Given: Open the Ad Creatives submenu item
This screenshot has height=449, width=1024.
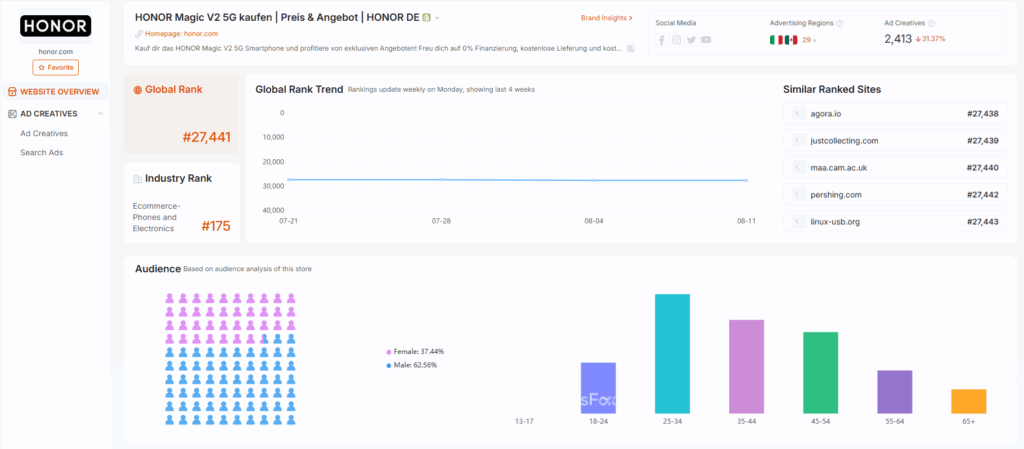Looking at the screenshot, I should click(x=44, y=133).
